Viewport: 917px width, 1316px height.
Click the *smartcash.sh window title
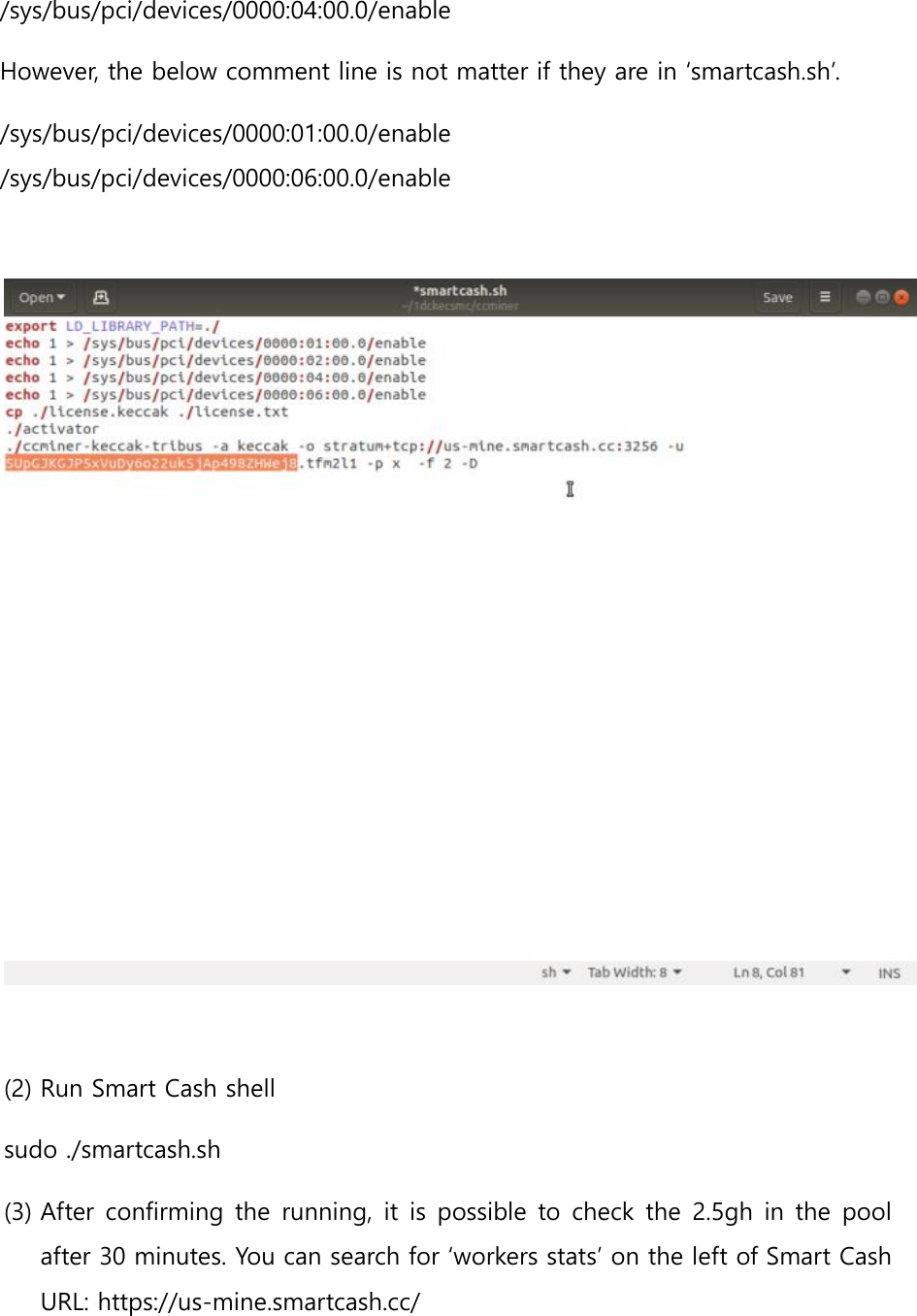point(460,290)
